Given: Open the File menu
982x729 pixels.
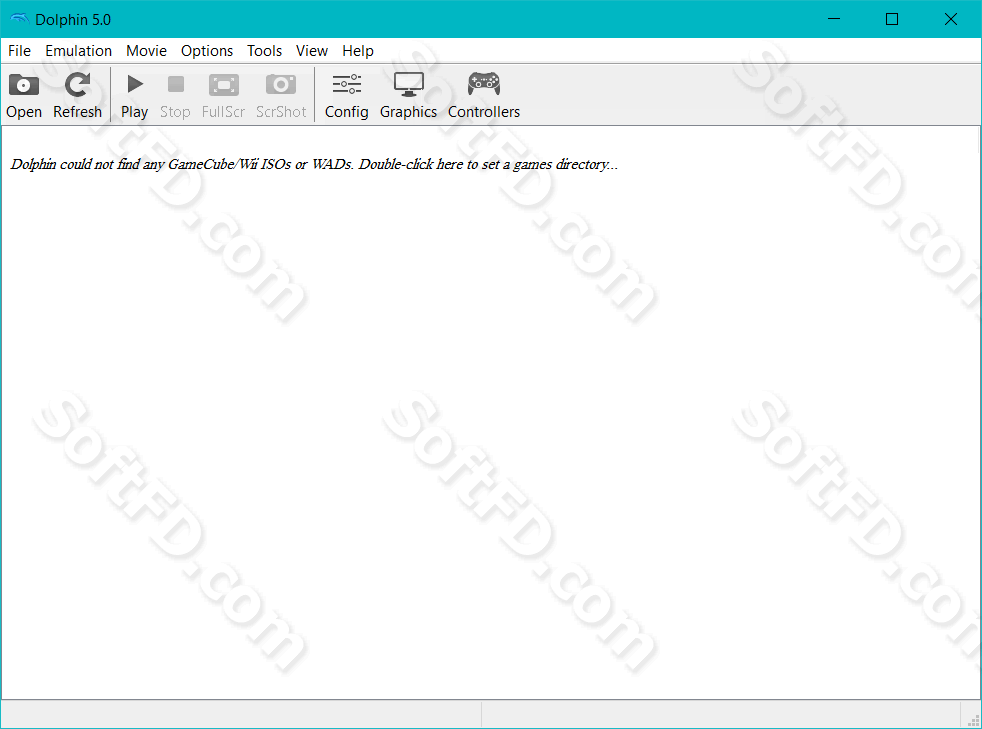Looking at the screenshot, I should 19,51.
